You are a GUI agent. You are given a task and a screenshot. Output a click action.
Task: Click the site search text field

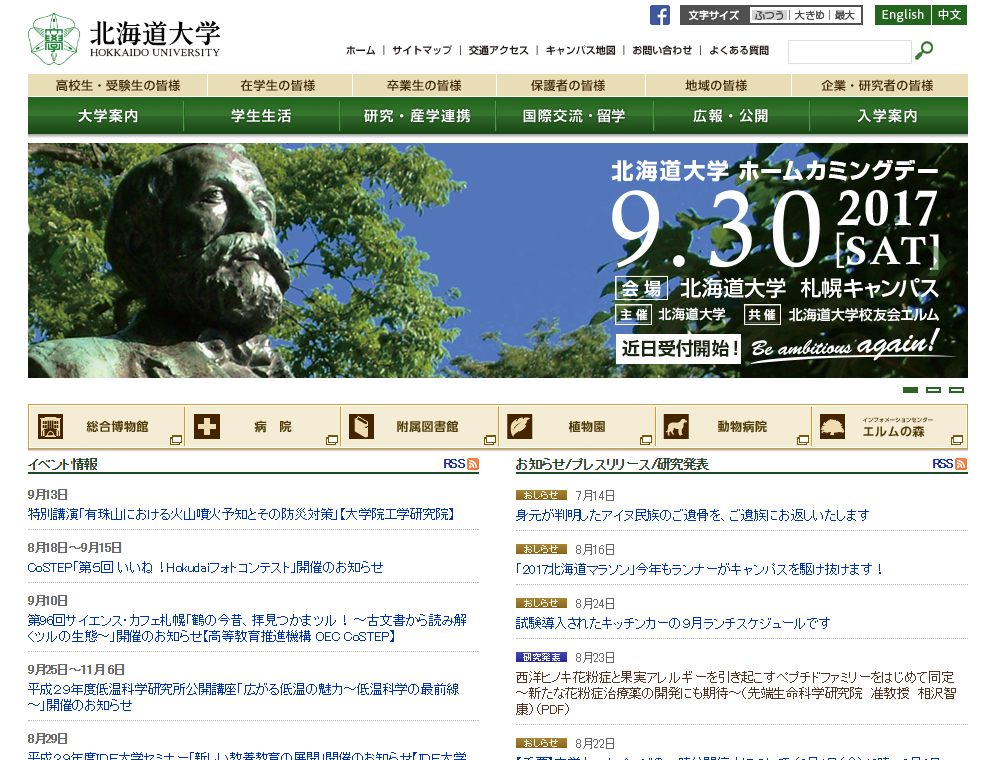pyautogui.click(x=850, y=51)
